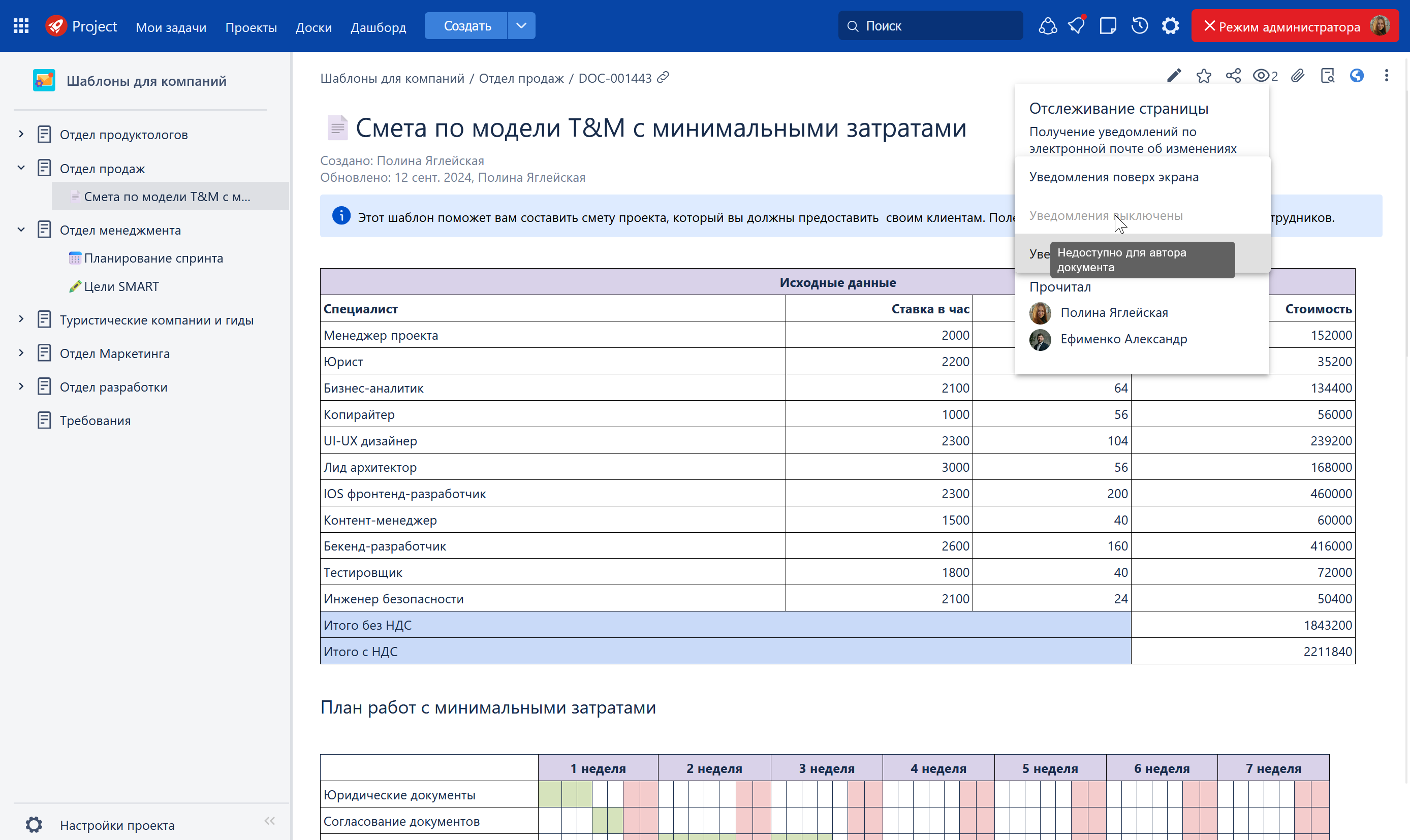
Task: Open the sticky notes icon
Action: point(1108,26)
